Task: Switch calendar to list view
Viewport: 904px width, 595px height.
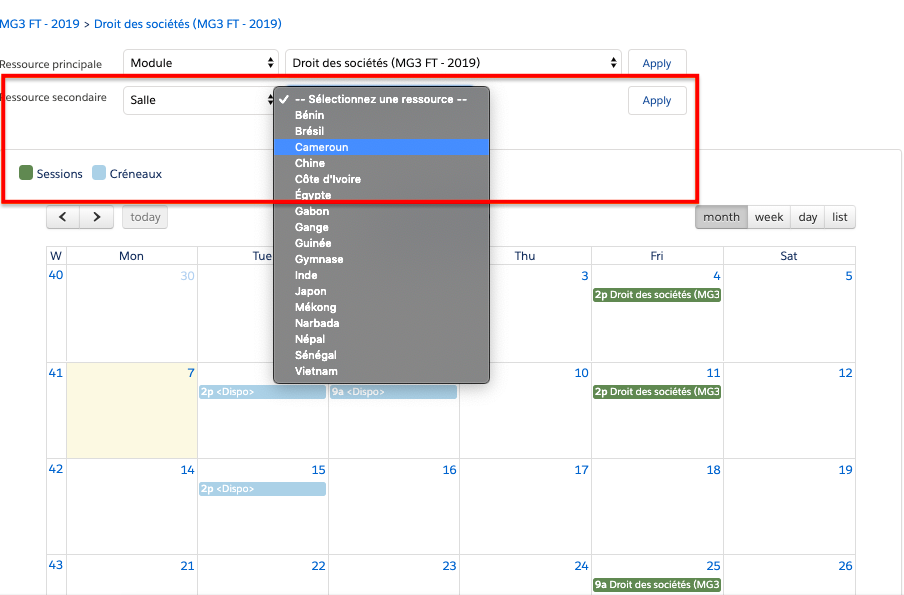Action: pyautogui.click(x=839, y=217)
